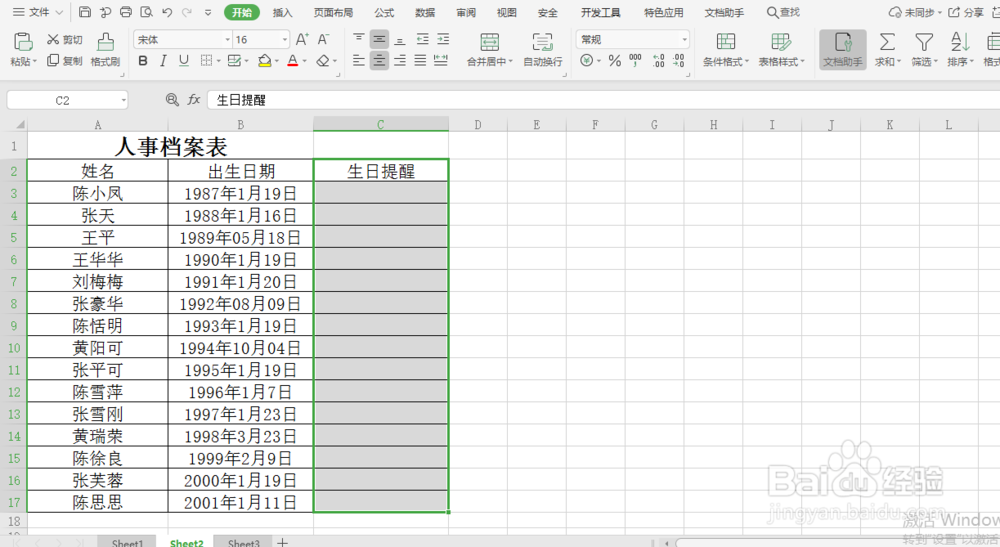Expand the 排序 sort dropdown
Screen dimensions: 1000x547
coord(960,62)
